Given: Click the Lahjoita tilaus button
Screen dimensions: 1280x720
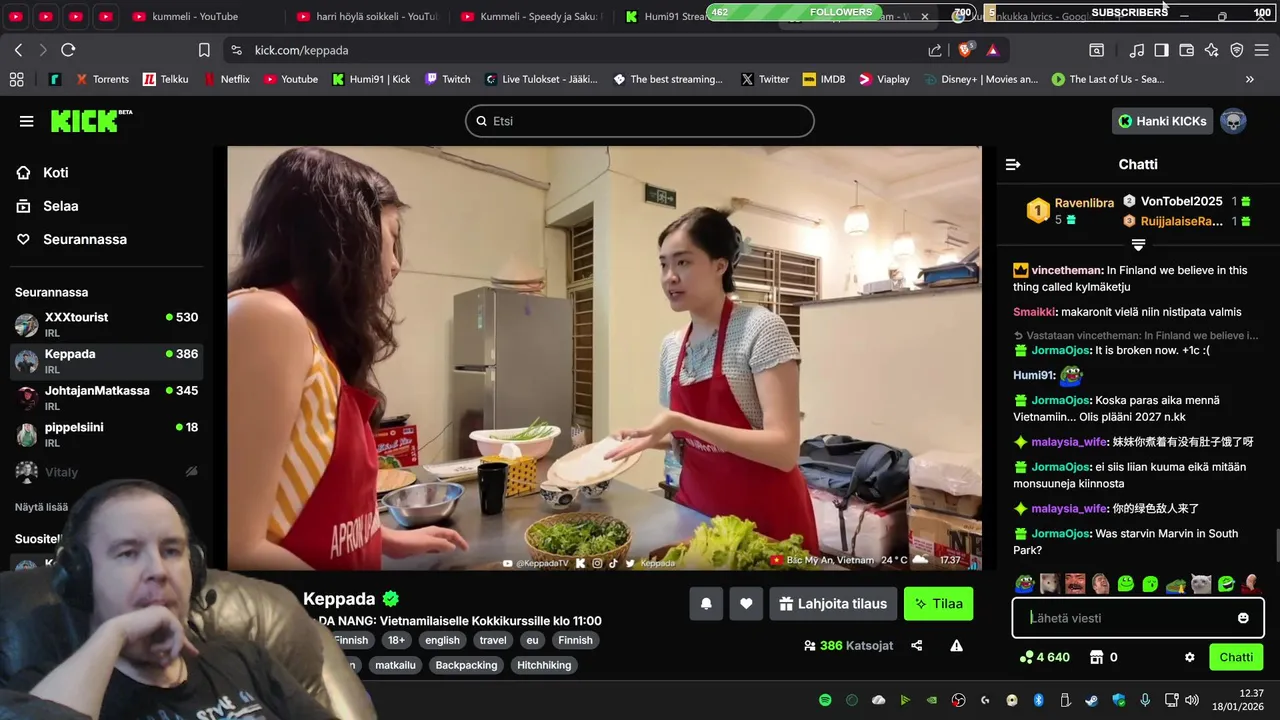Looking at the screenshot, I should (x=833, y=604).
